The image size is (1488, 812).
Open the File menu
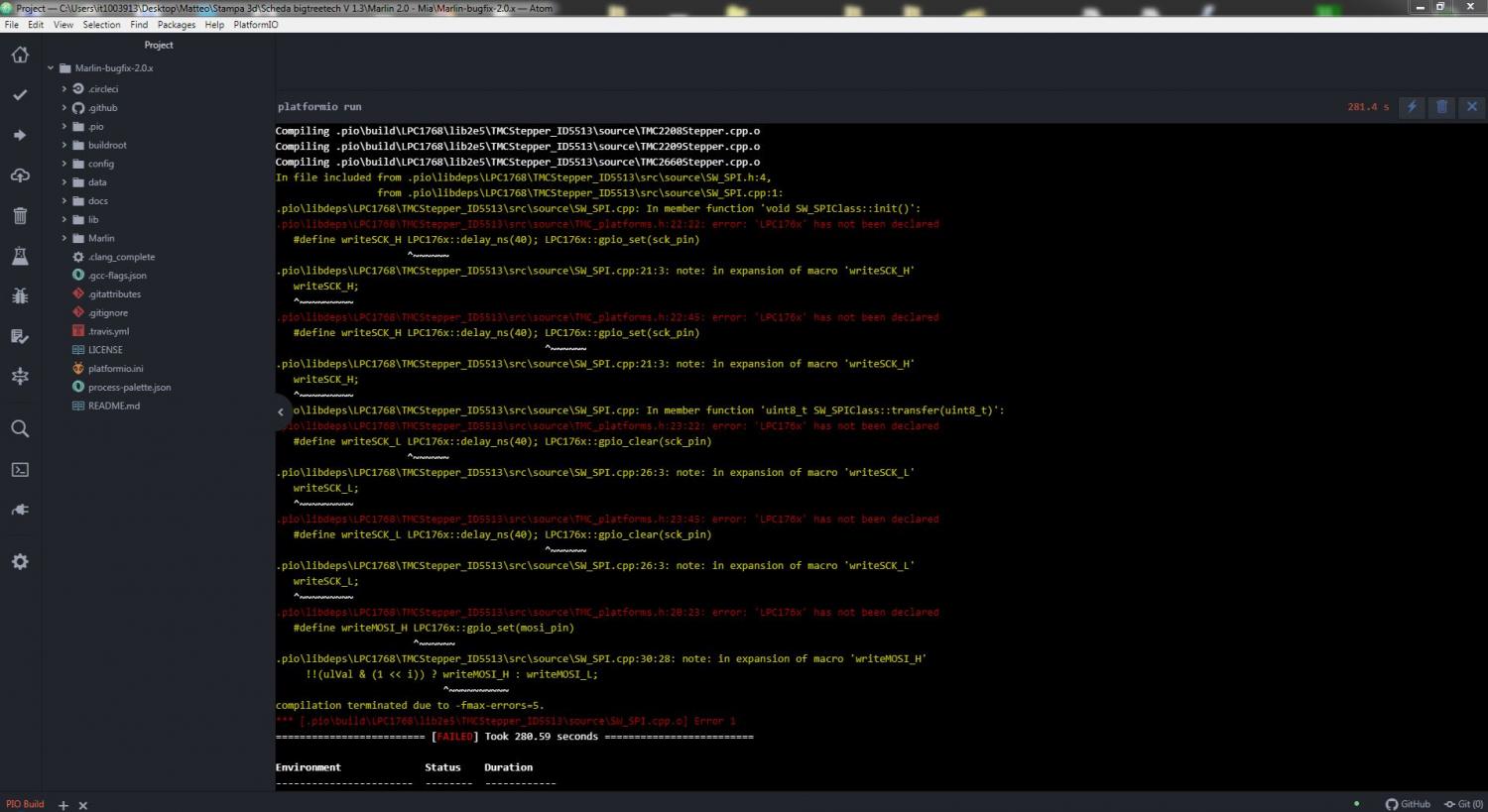point(12,25)
